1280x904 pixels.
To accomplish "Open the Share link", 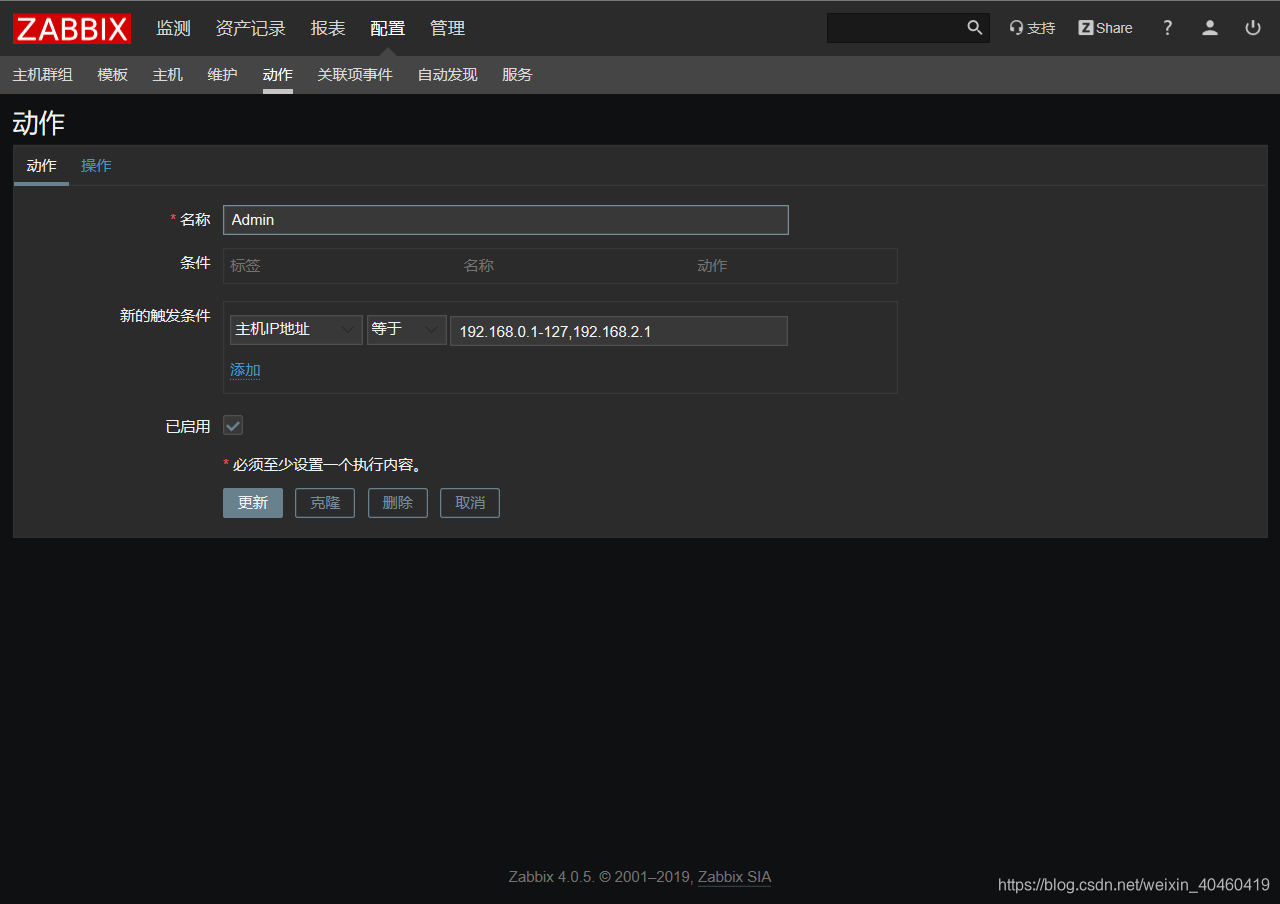I will click(x=1105, y=28).
